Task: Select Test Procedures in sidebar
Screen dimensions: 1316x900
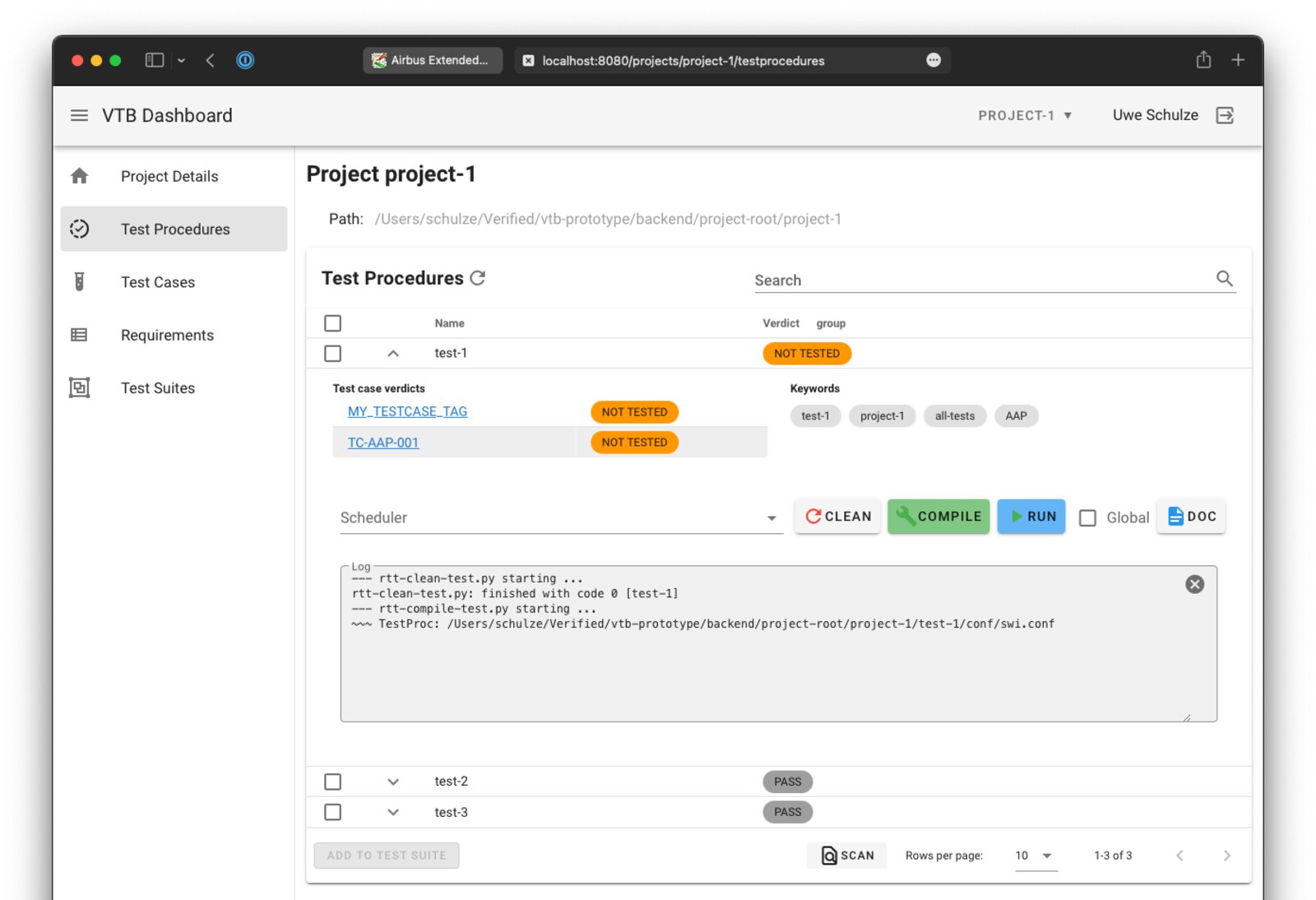Action: 174,229
